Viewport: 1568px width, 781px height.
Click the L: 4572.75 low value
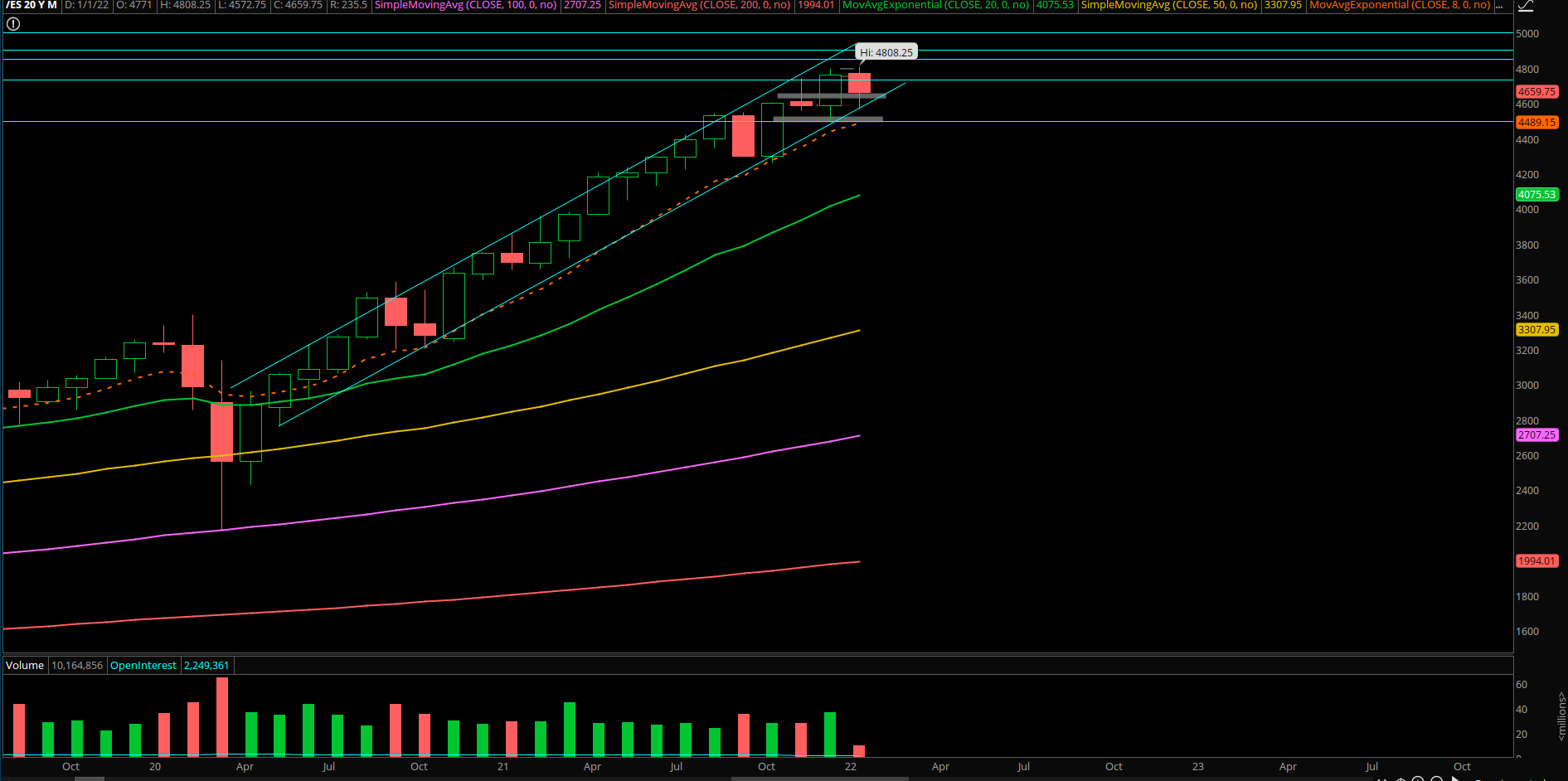tap(242, 5)
